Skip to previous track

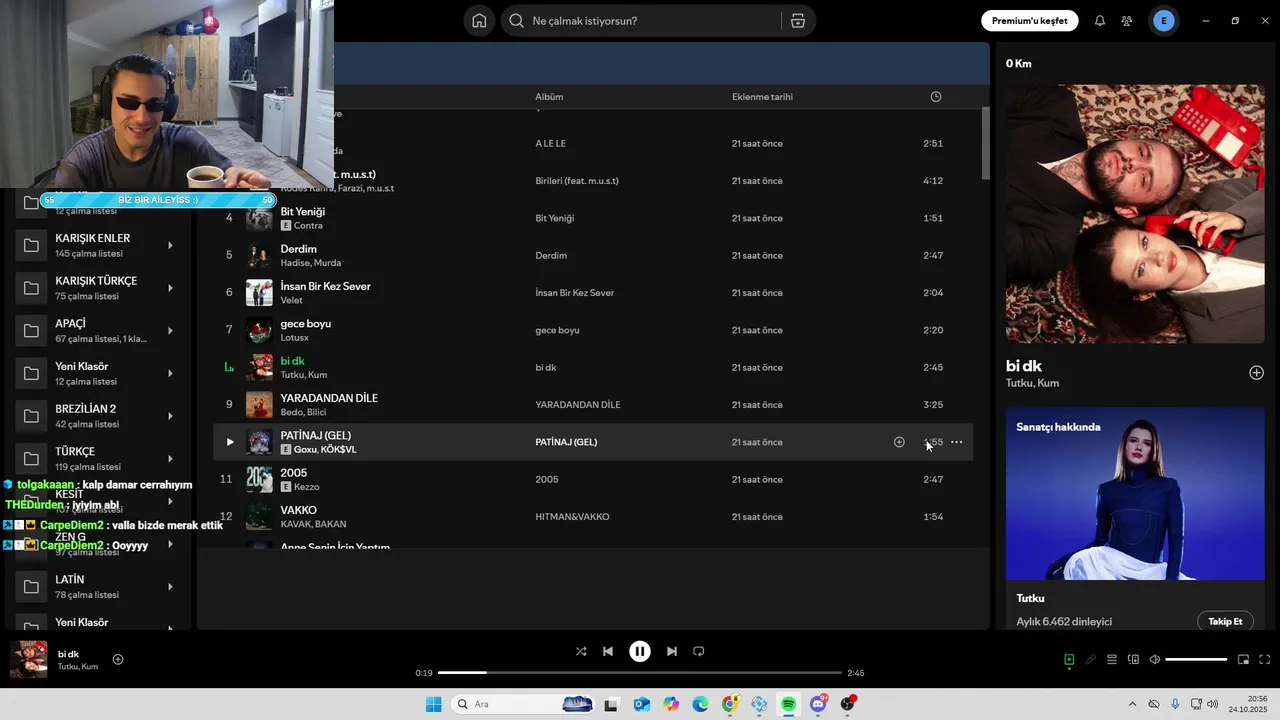pyautogui.click(x=608, y=651)
